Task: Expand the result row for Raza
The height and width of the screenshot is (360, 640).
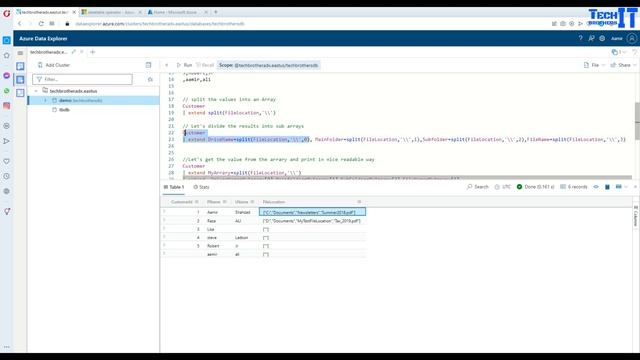Action: [164, 220]
